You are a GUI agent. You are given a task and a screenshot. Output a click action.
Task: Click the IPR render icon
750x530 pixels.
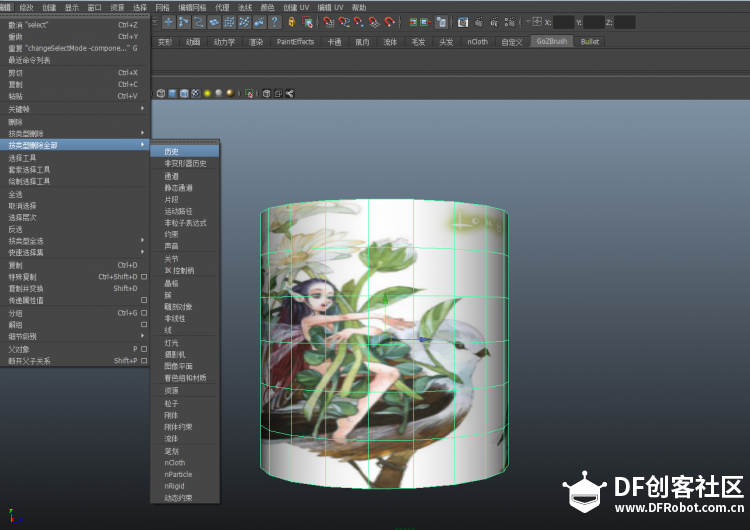[x=494, y=22]
